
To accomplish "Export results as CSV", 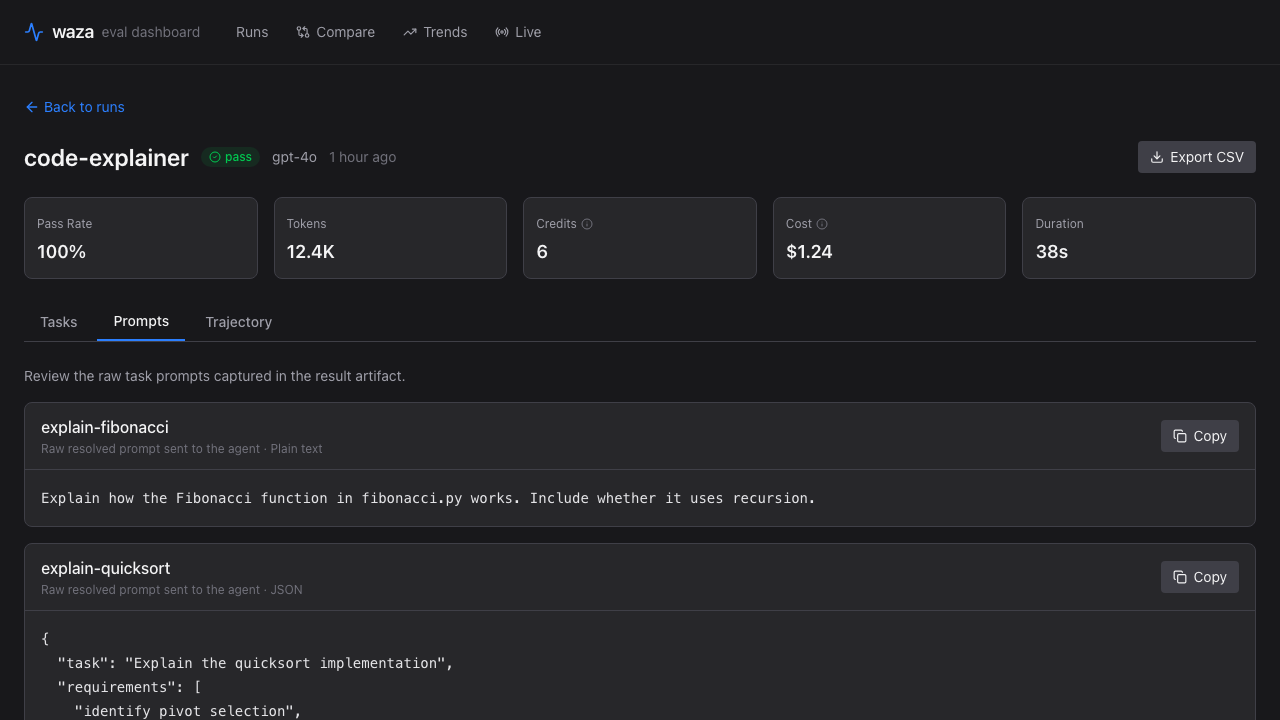I will (x=1197, y=157).
